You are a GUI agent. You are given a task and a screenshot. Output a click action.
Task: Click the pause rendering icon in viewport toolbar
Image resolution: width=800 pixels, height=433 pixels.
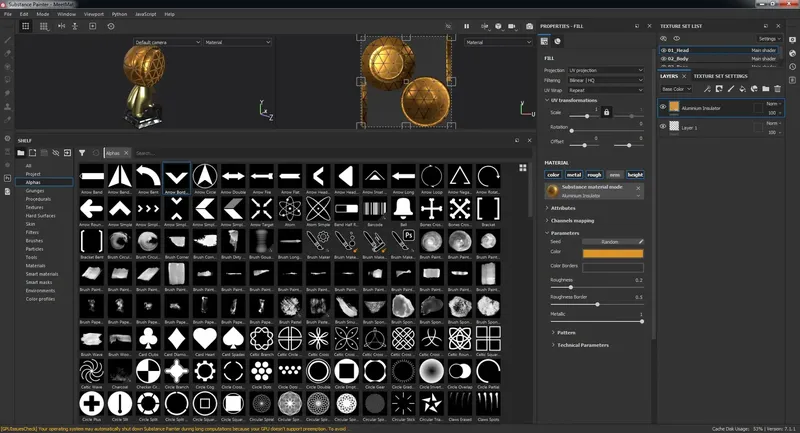coord(466,25)
